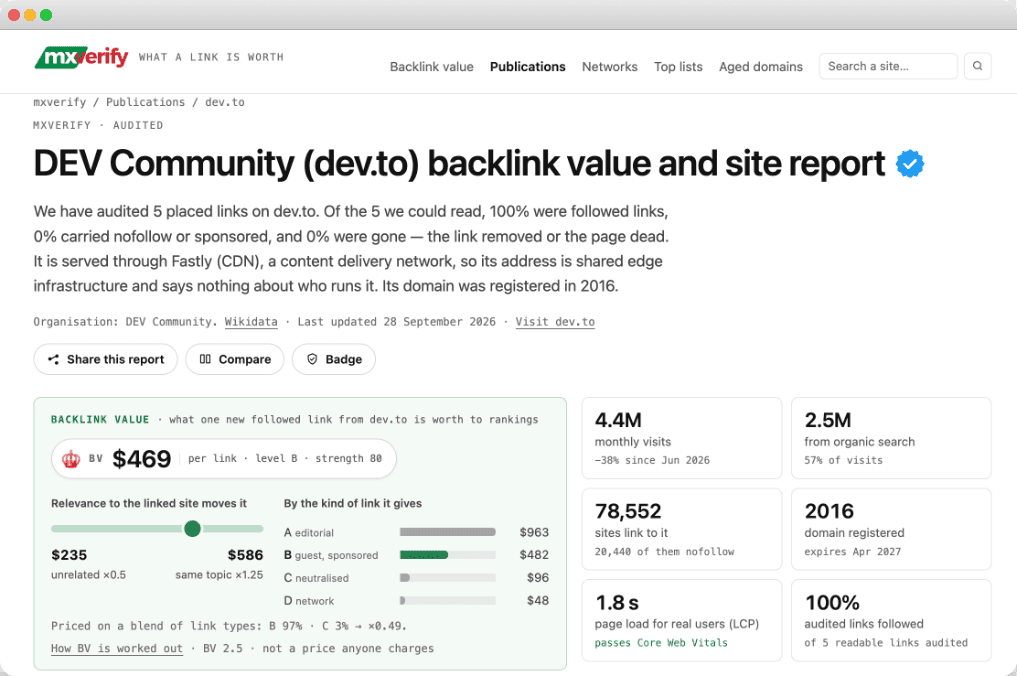This screenshot has width=1017, height=676.
Task: Follow the Visit dev.to link
Action: coord(555,322)
